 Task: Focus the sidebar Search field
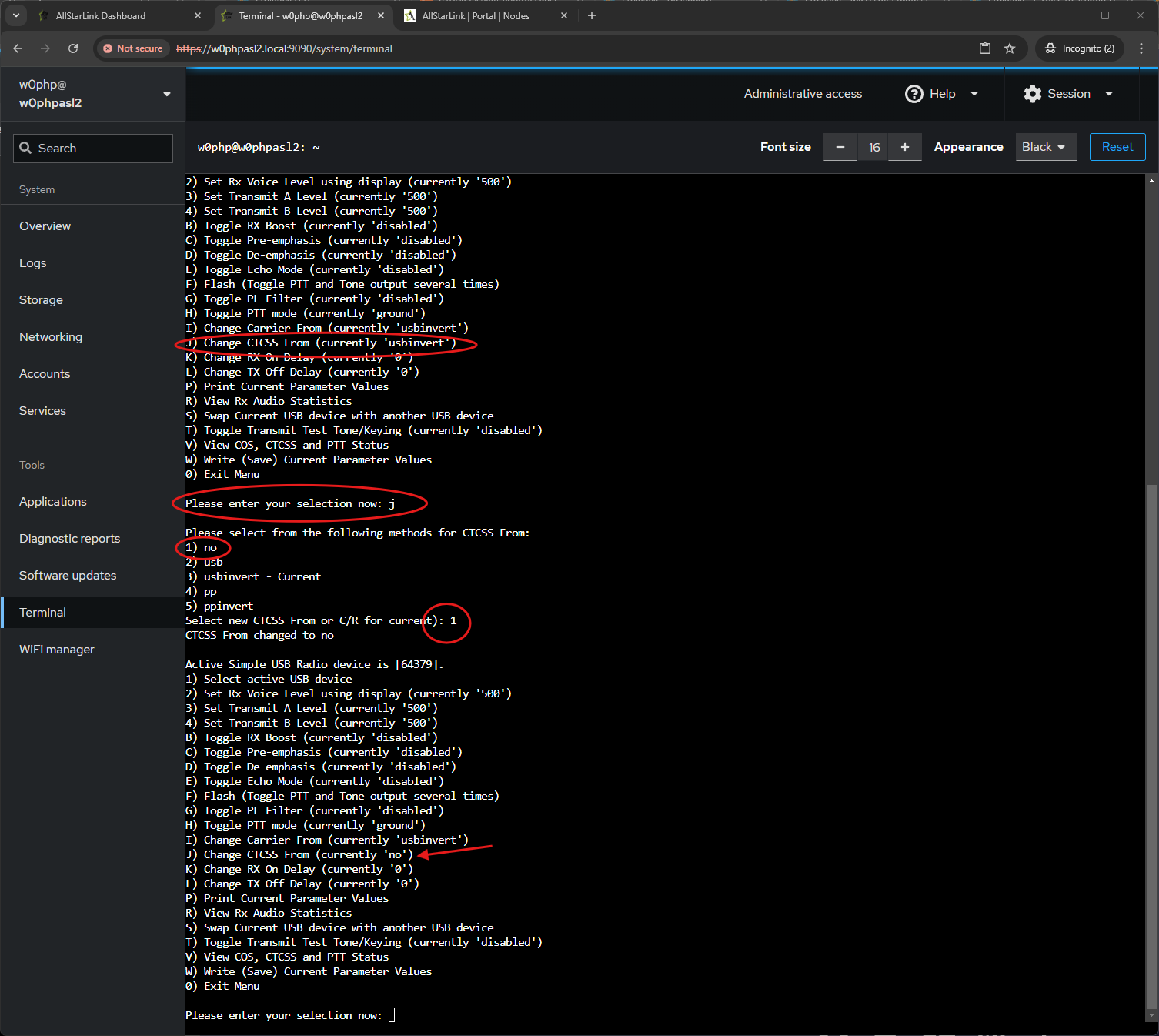tap(93, 149)
